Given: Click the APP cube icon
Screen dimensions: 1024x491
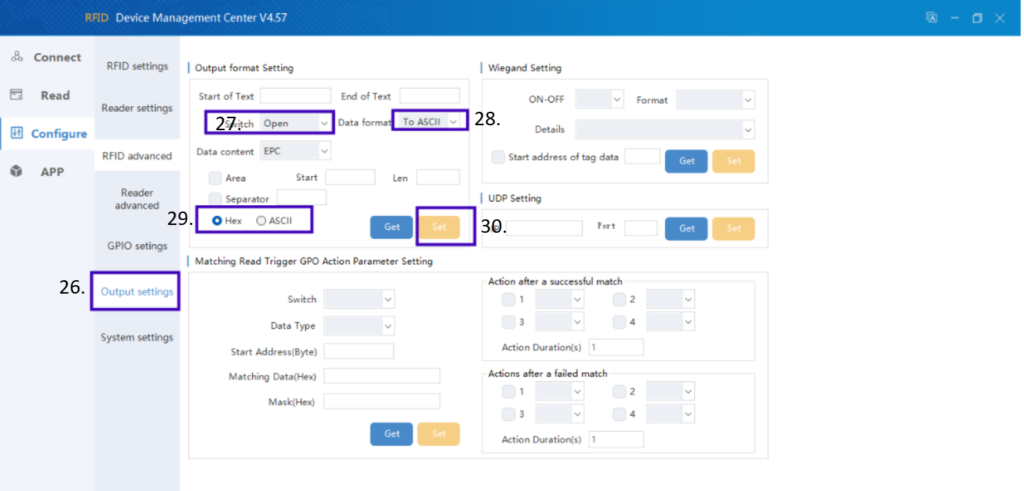Looking at the screenshot, I should (17, 171).
